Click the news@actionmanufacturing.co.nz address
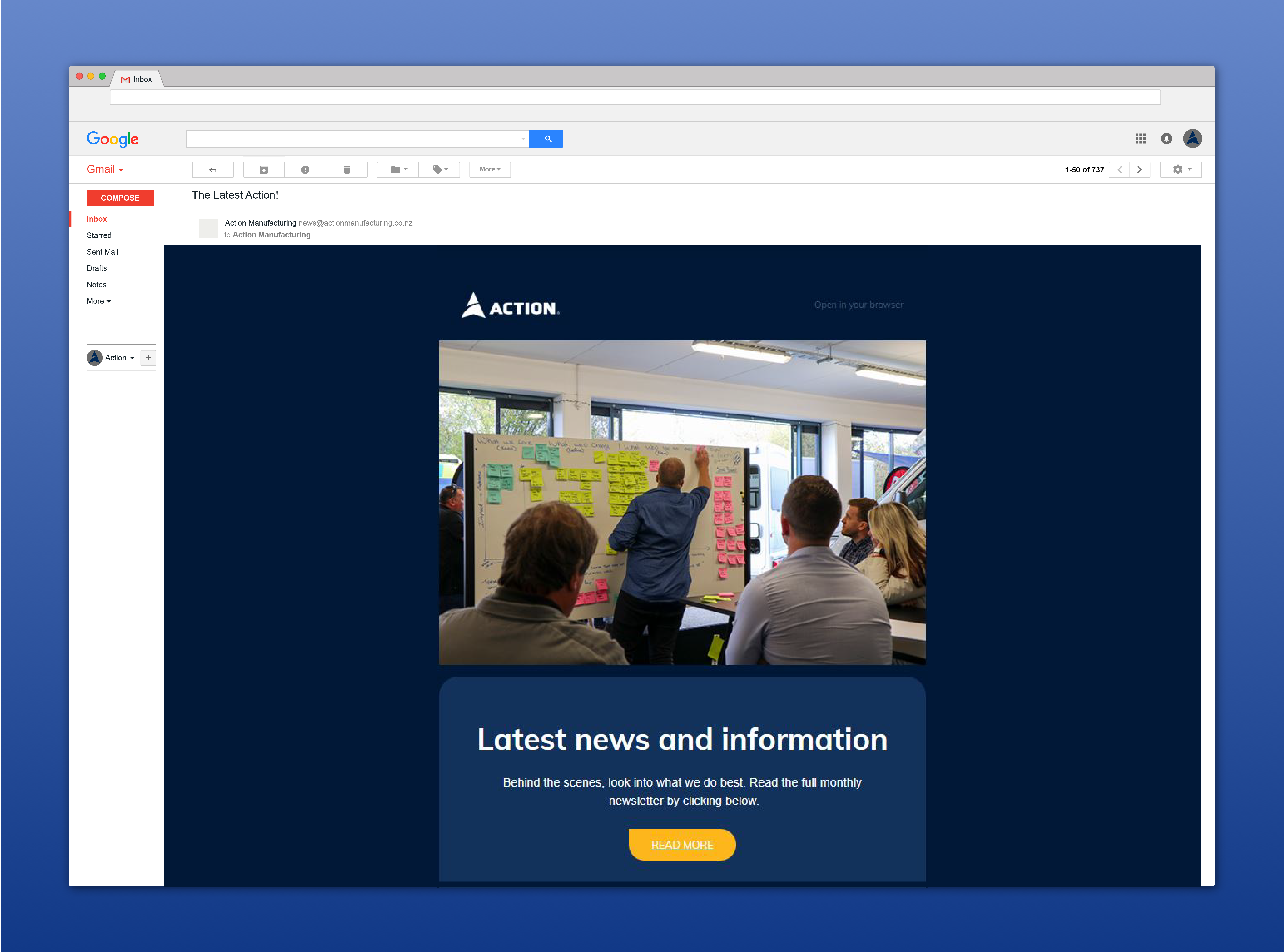Viewport: 1284px width, 952px height. tap(355, 223)
